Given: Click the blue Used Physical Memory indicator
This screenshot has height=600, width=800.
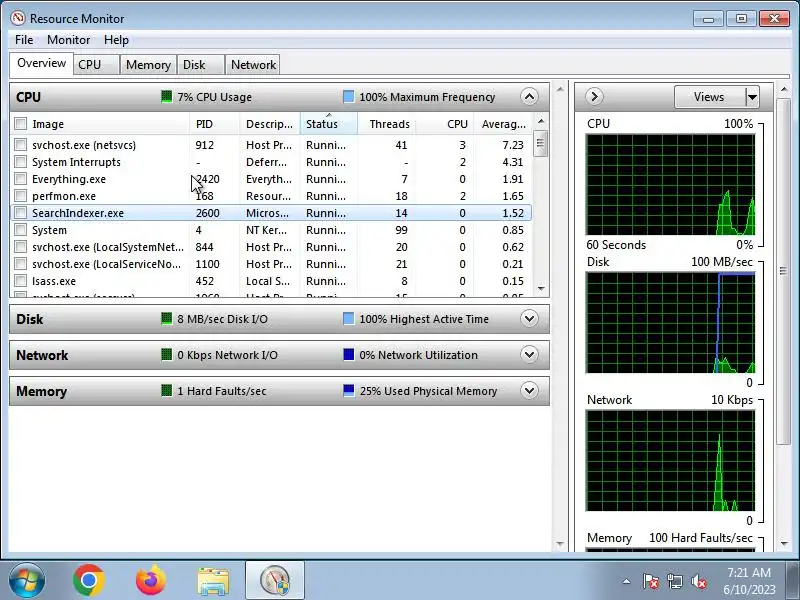Looking at the screenshot, I should pos(348,391).
